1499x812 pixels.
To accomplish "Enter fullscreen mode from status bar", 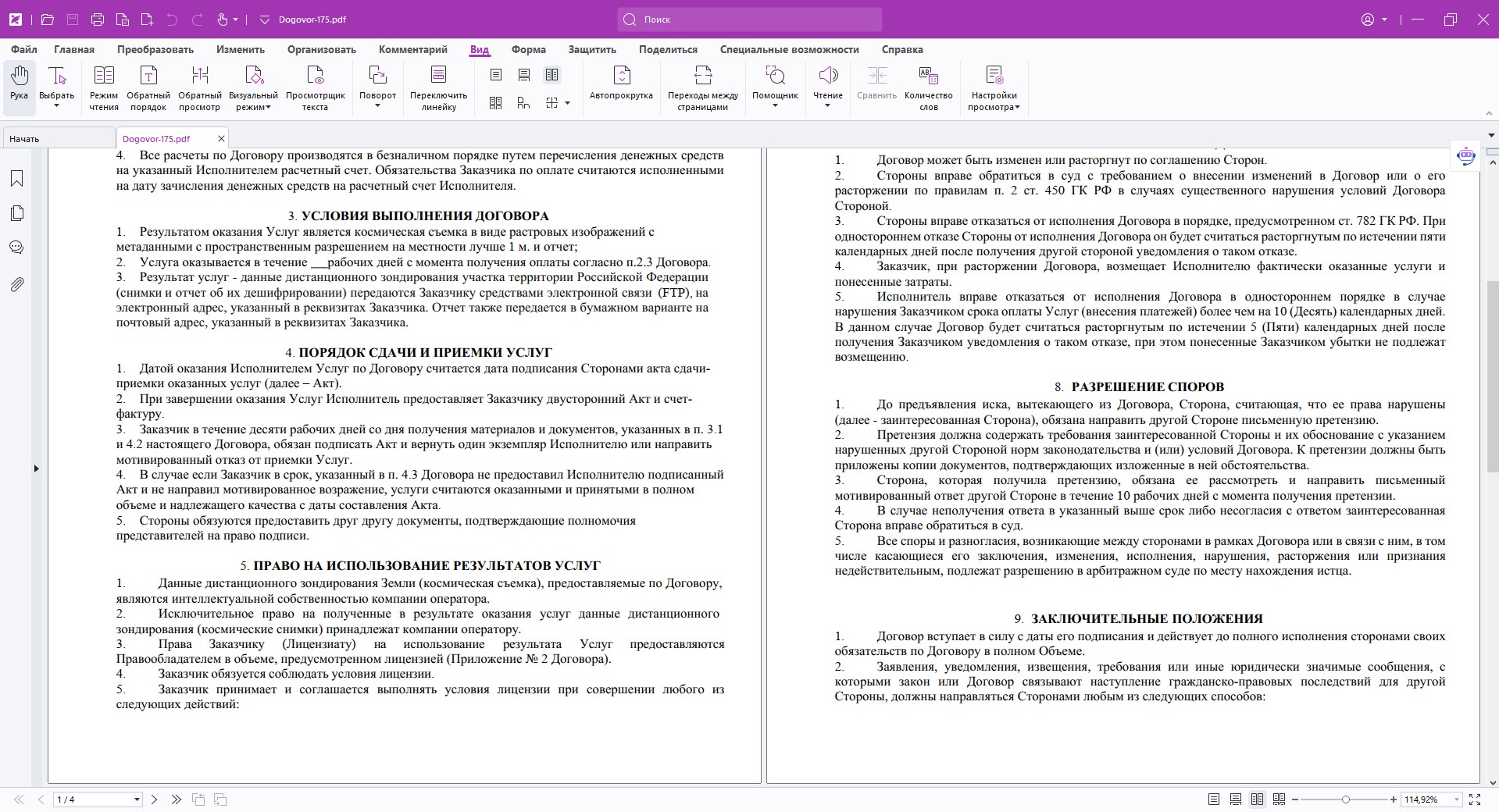I will click(1475, 800).
